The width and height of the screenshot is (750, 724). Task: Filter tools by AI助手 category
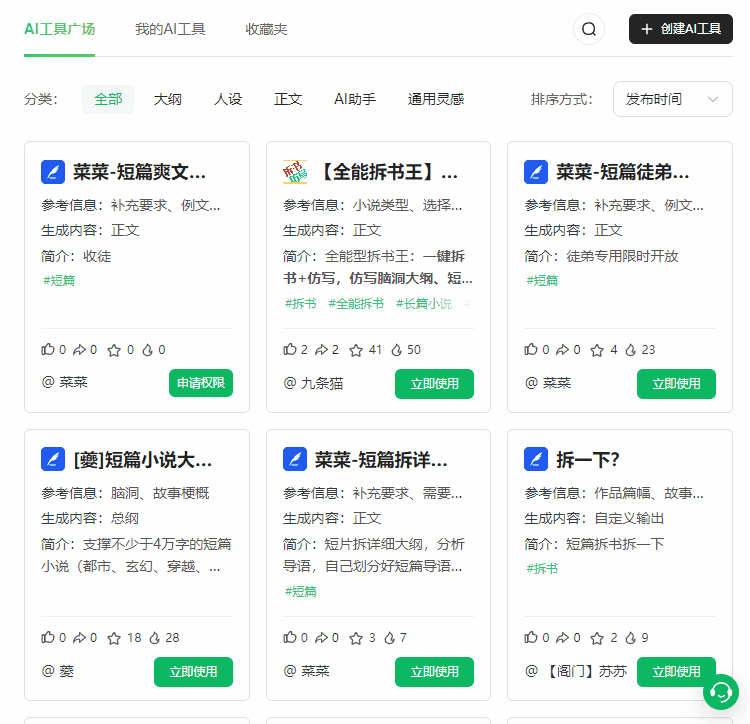[355, 99]
